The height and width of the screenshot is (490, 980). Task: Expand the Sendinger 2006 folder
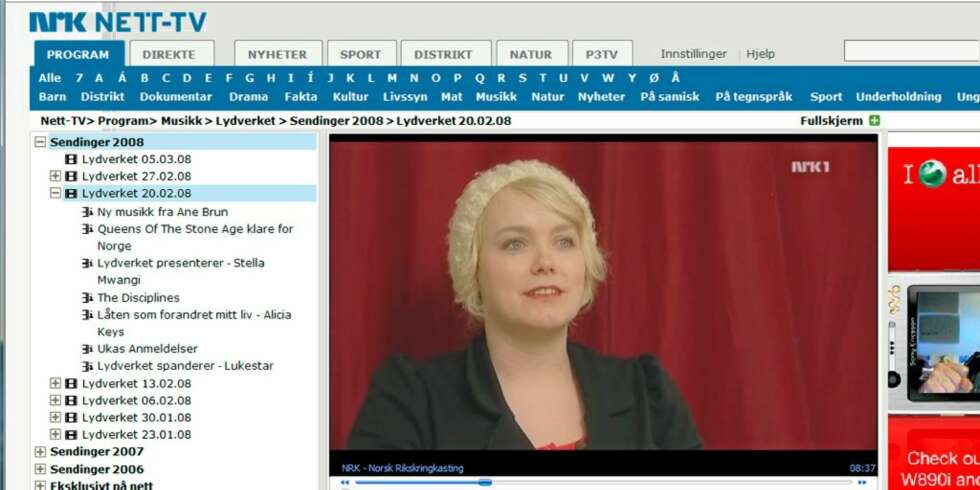point(41,469)
